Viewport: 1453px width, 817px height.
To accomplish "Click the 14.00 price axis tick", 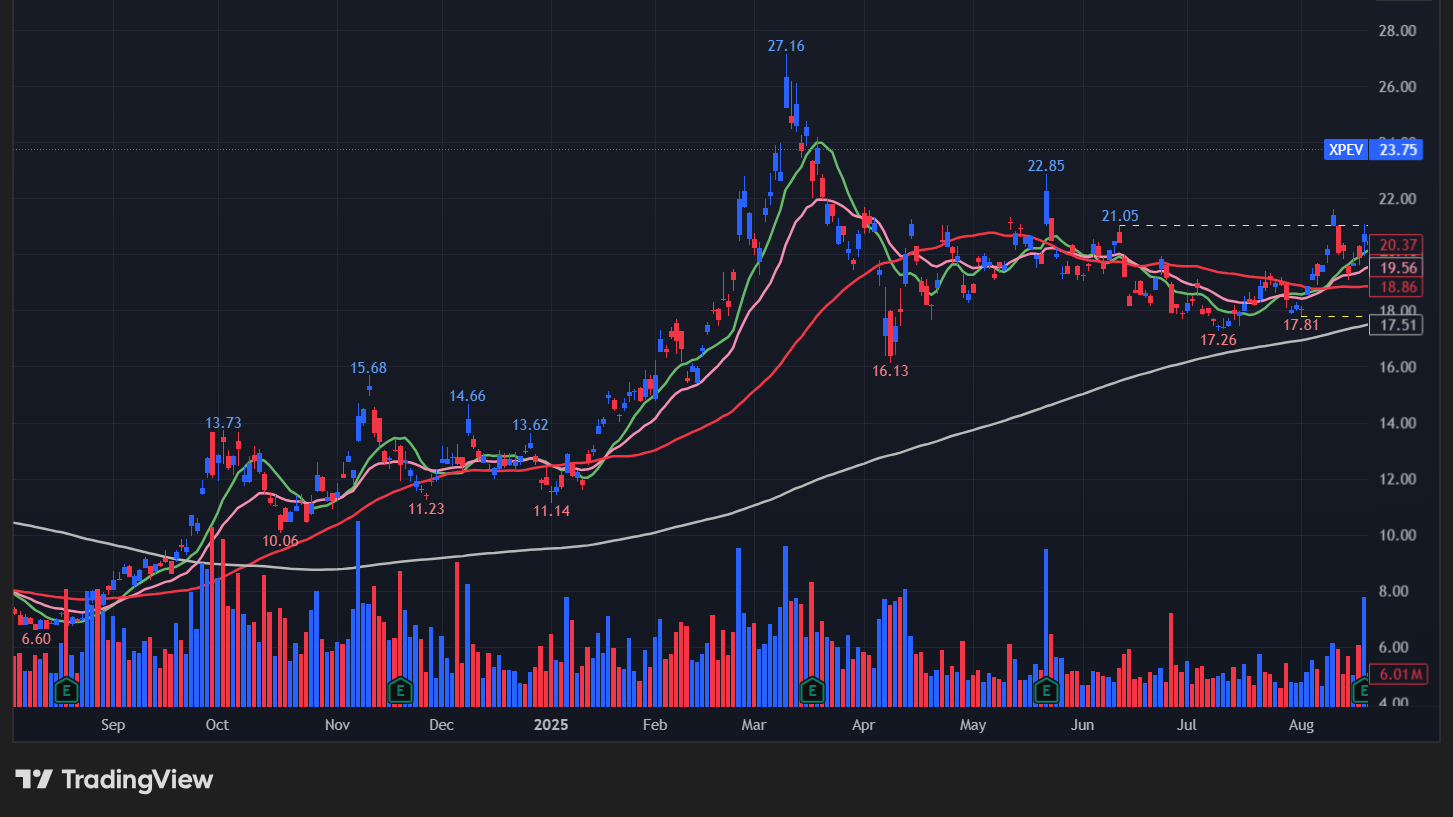I will click(1396, 423).
